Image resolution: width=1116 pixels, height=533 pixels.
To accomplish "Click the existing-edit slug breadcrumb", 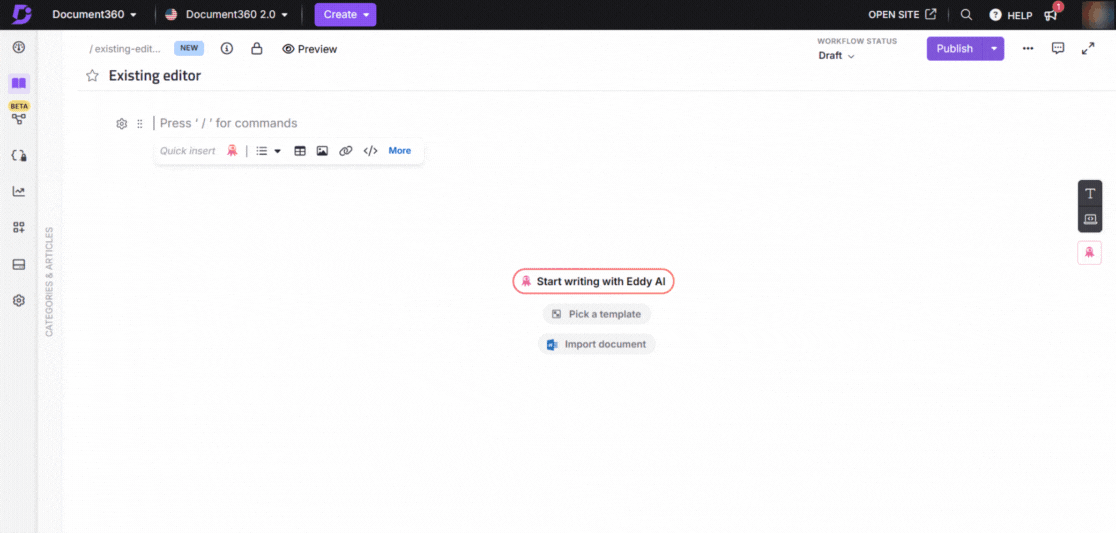I will click(x=125, y=49).
